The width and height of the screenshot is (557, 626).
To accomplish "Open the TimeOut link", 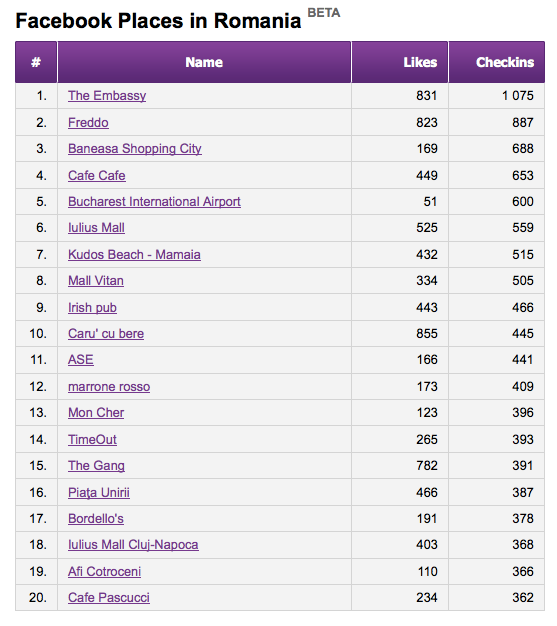I will (92, 440).
